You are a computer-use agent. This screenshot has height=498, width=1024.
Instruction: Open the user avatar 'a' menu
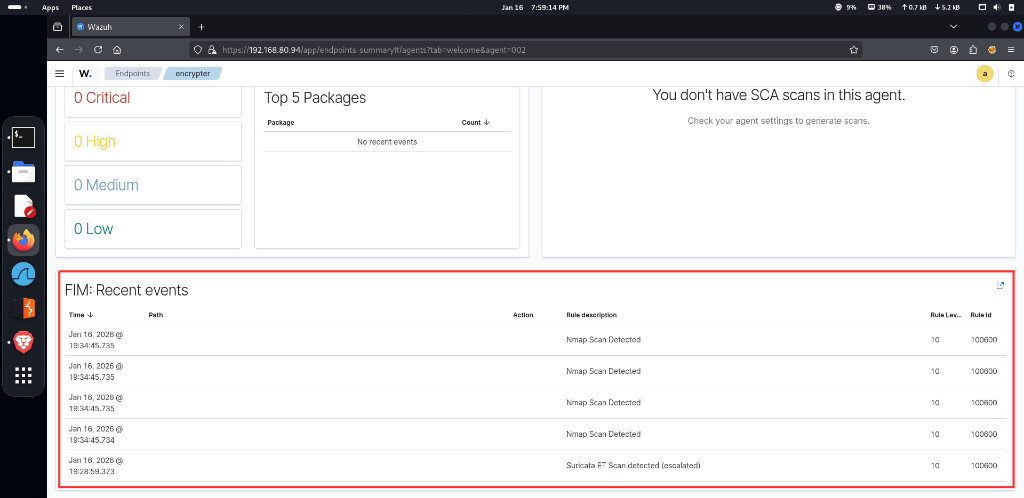[x=985, y=74]
